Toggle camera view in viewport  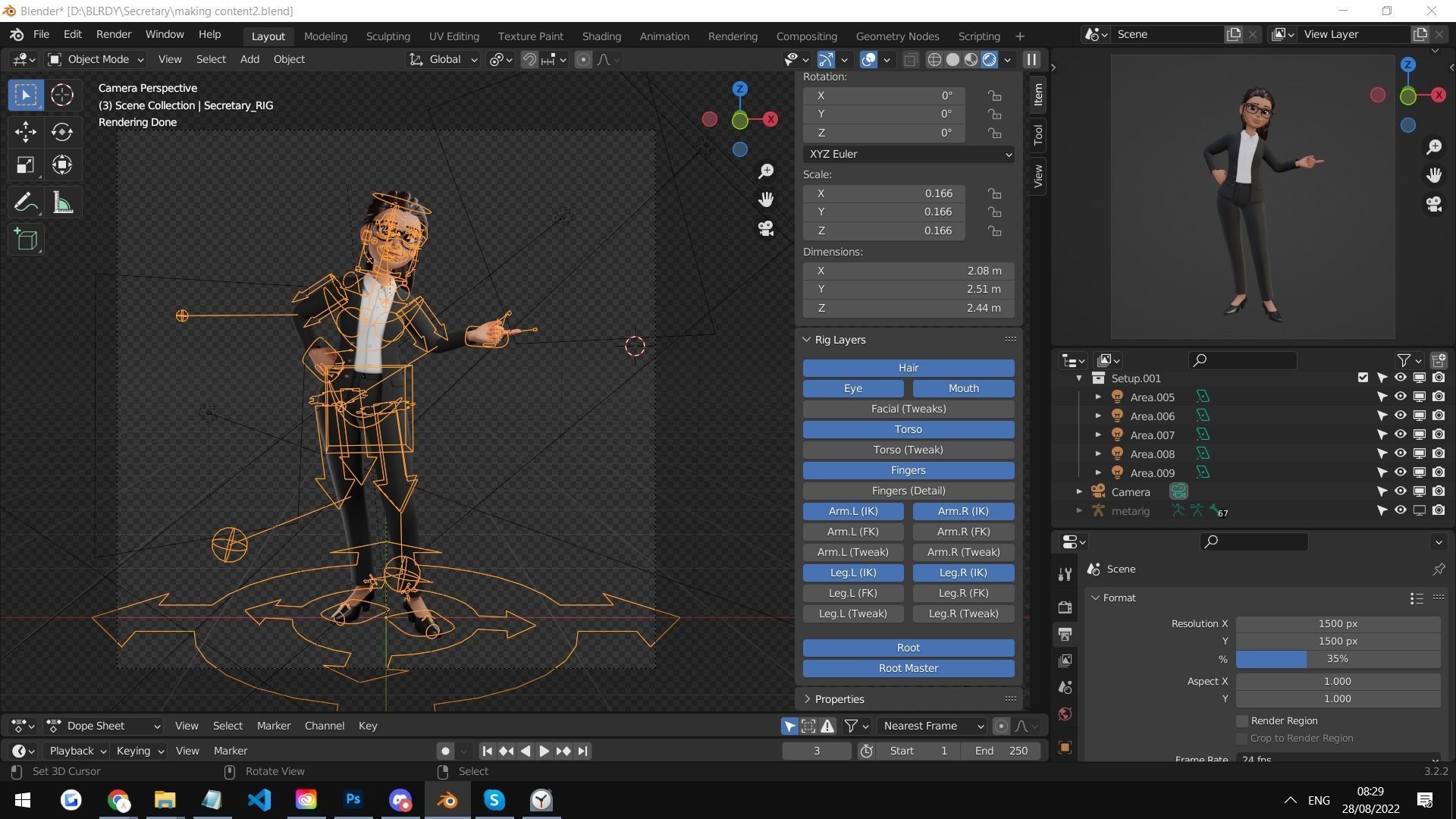coord(766,228)
